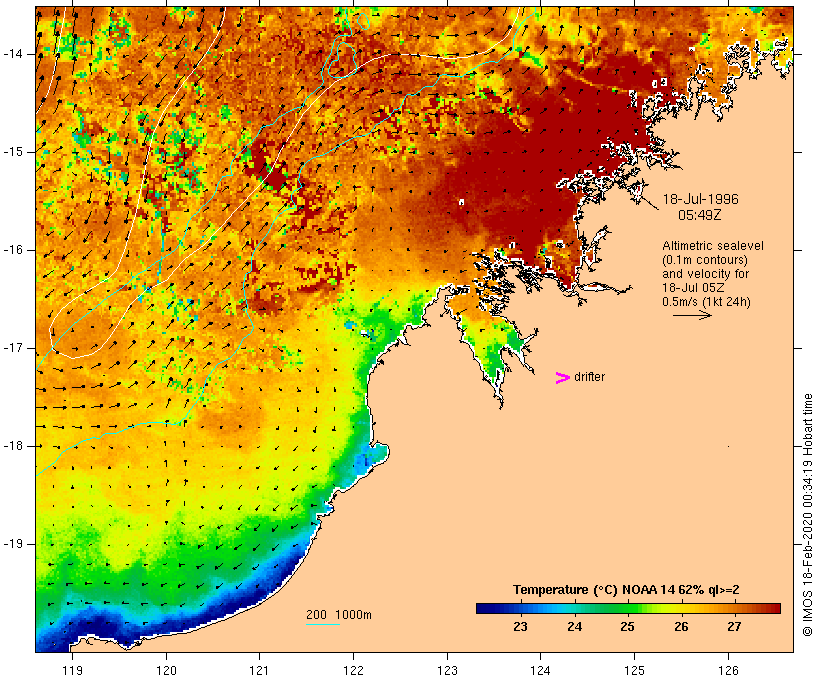This screenshot has width=820, height=680.
Task: Click the longitude axis label '124'
Action: [x=540, y=670]
